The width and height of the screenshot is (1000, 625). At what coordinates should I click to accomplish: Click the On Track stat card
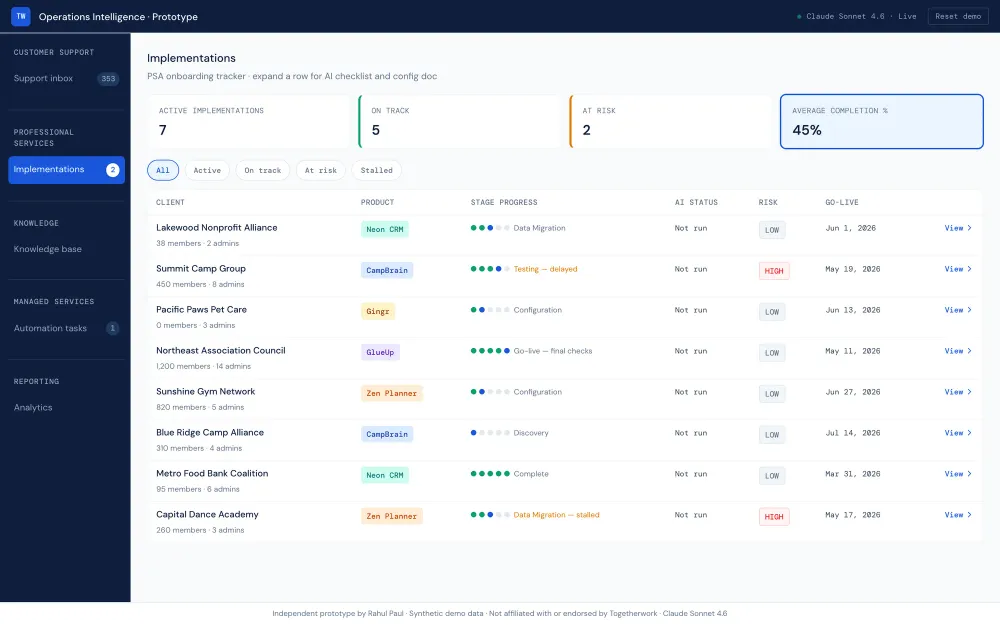460,122
